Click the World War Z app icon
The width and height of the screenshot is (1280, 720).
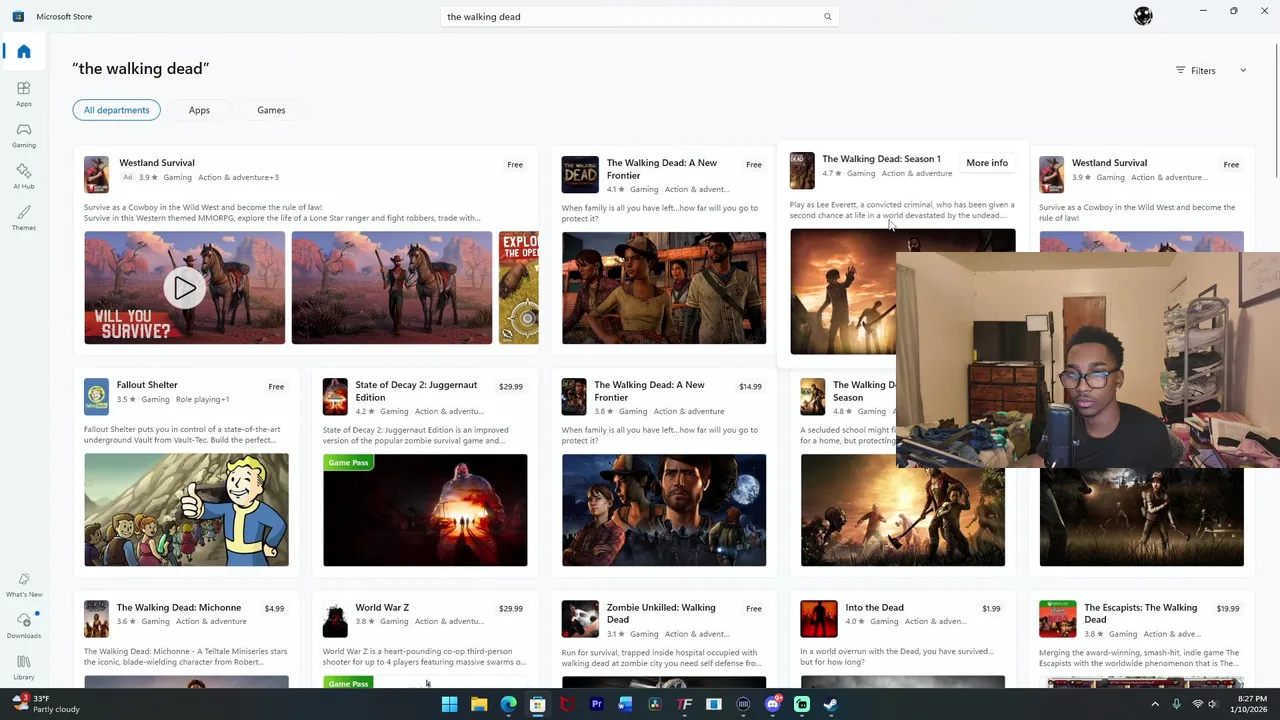coord(335,619)
